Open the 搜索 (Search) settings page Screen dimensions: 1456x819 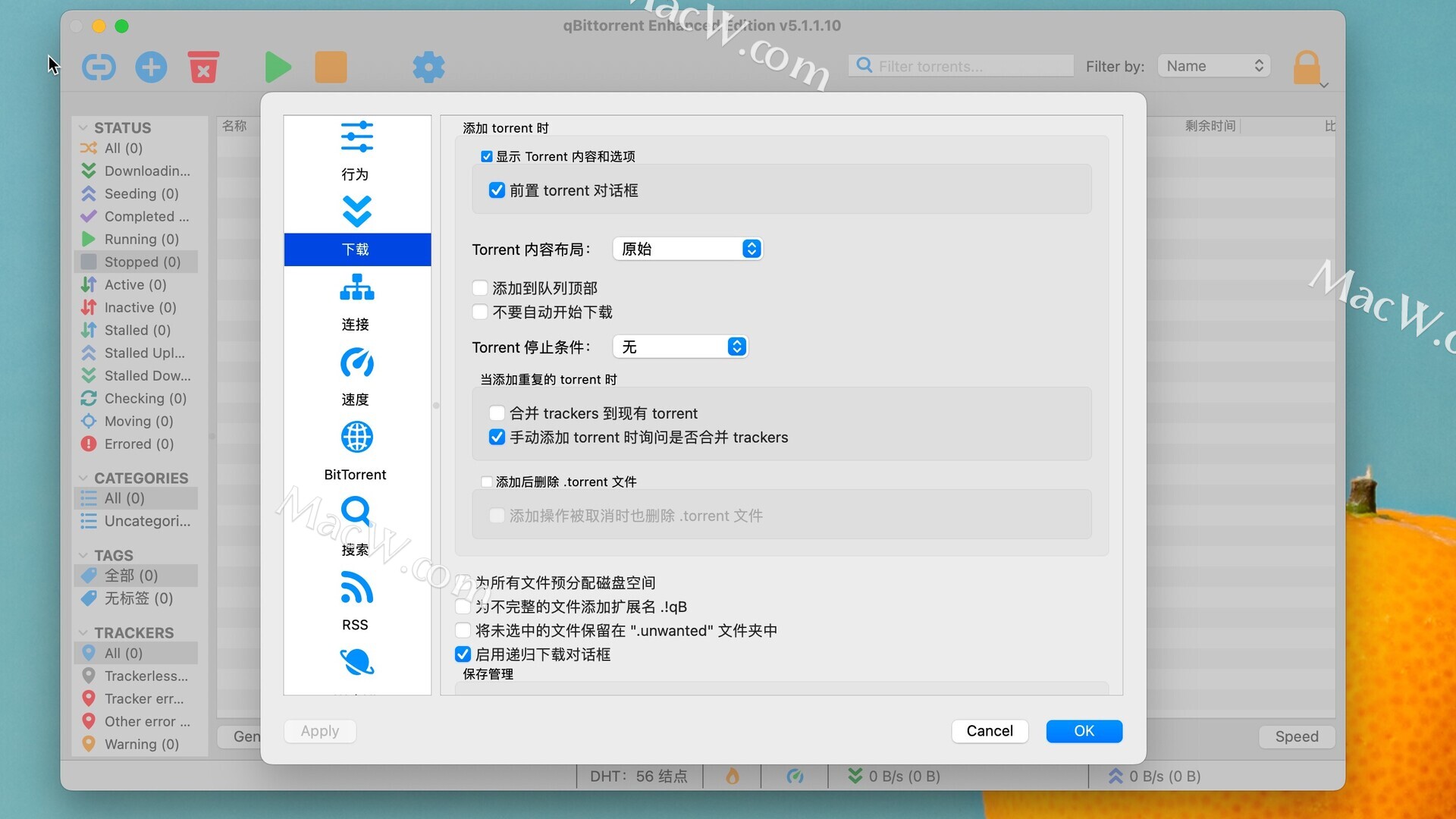point(356,528)
